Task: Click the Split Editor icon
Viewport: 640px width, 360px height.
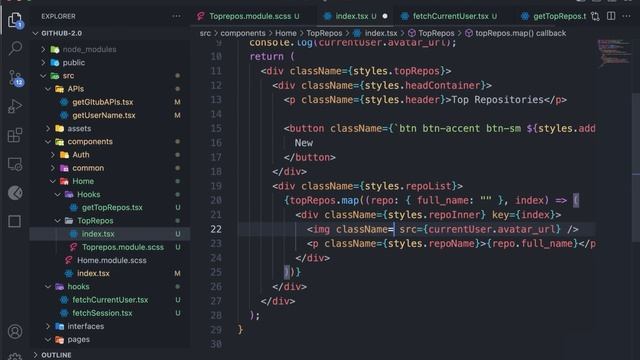Action: (611, 16)
